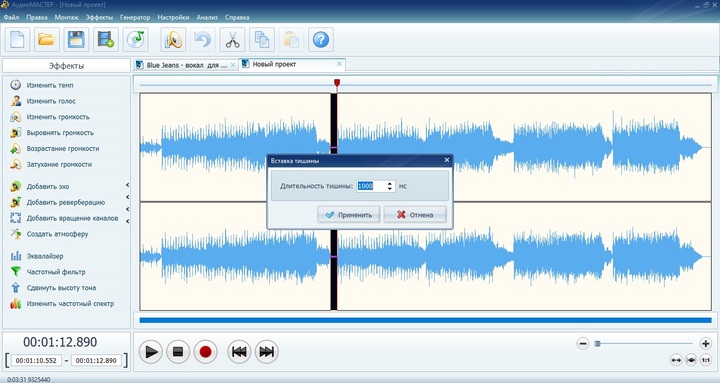Click the selection start time field
Screen dimensions: 720x383
coord(36,360)
